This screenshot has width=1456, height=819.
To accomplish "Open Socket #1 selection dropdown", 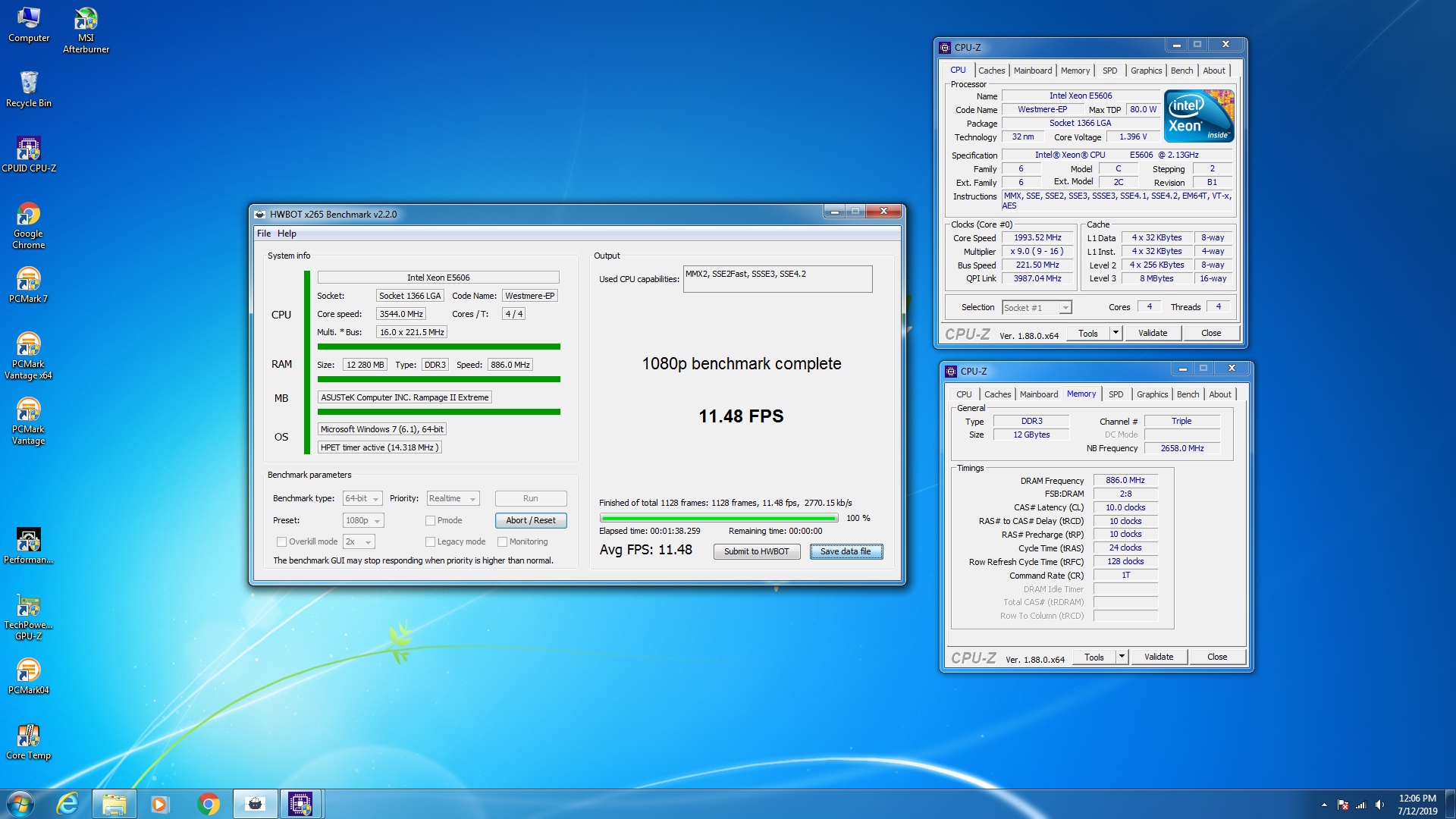I will pyautogui.click(x=1037, y=307).
